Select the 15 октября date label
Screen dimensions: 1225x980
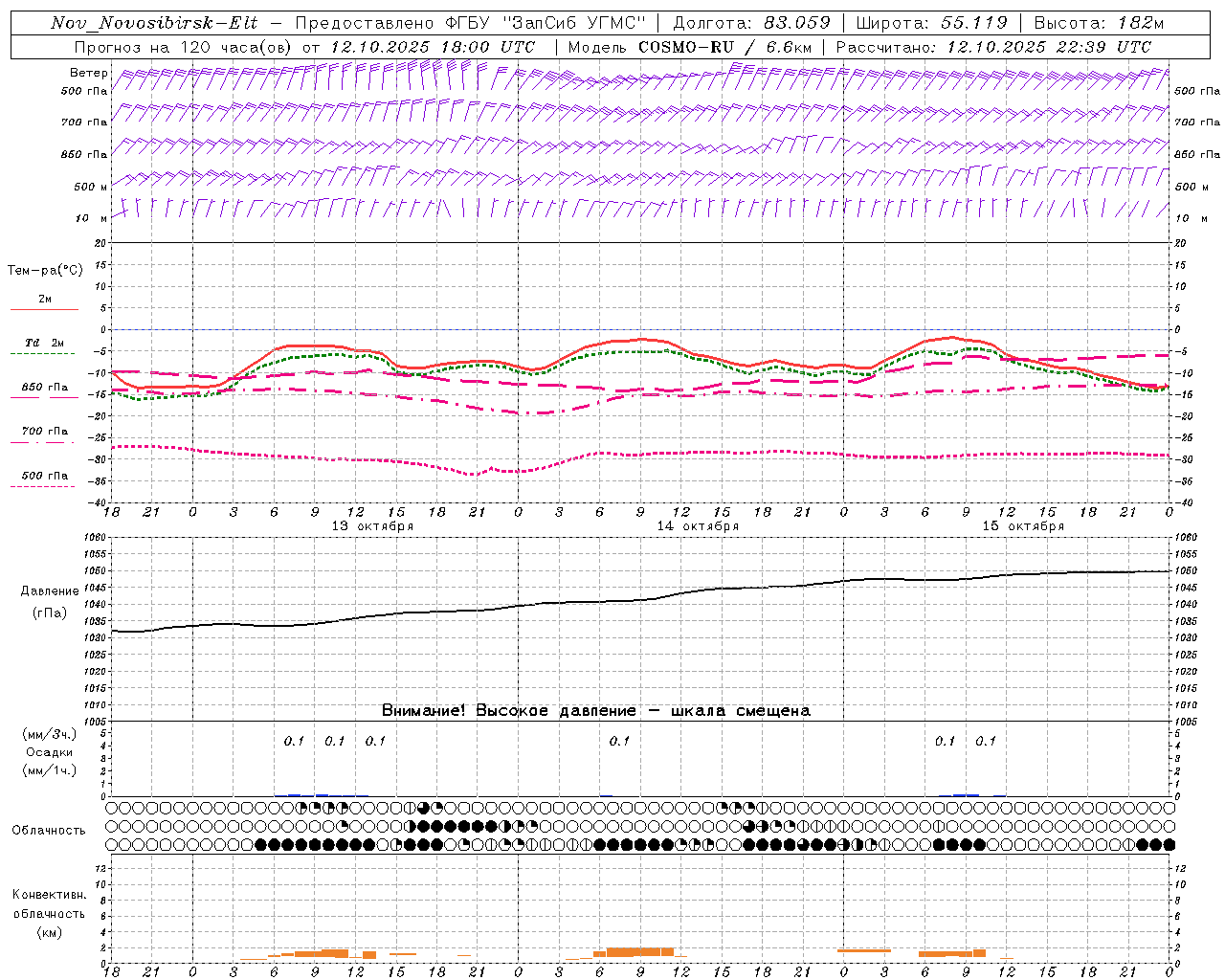click(1023, 526)
